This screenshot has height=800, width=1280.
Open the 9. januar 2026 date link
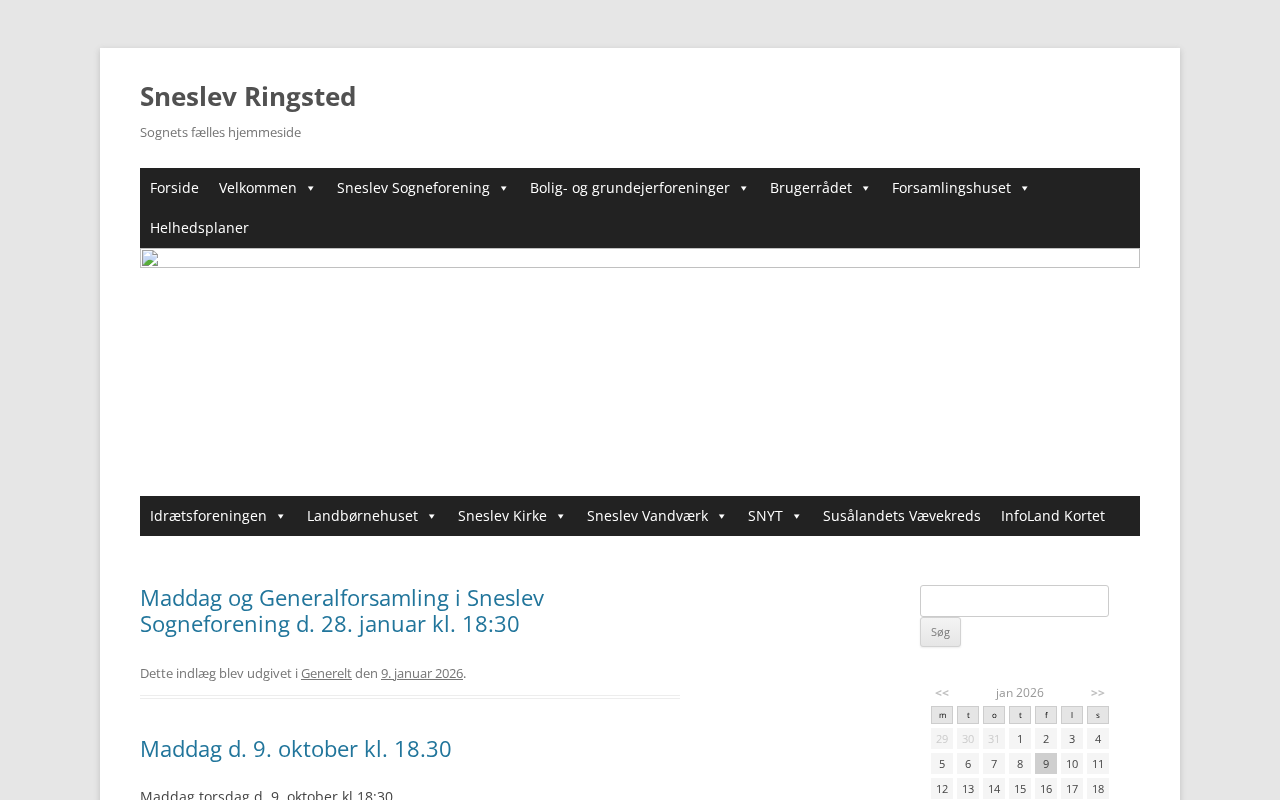coord(422,673)
